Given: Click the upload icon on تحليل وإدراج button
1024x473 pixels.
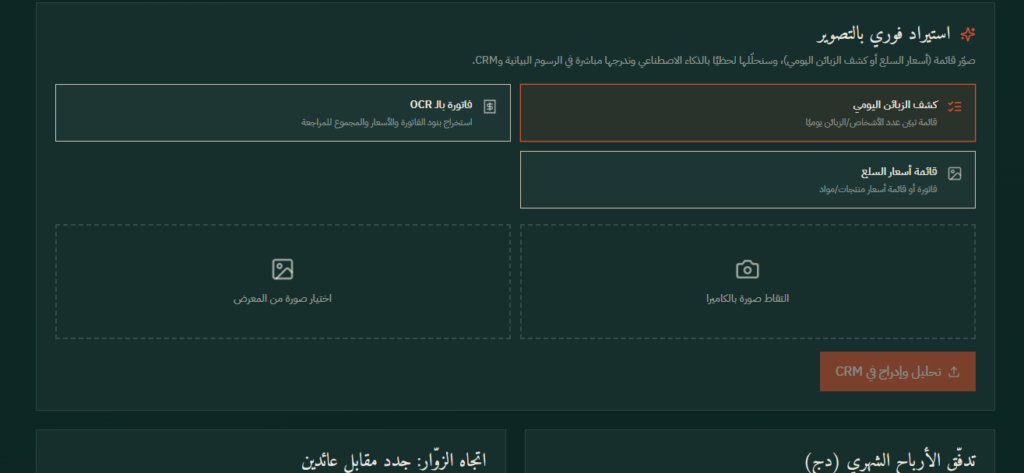Looking at the screenshot, I should pos(953,372).
